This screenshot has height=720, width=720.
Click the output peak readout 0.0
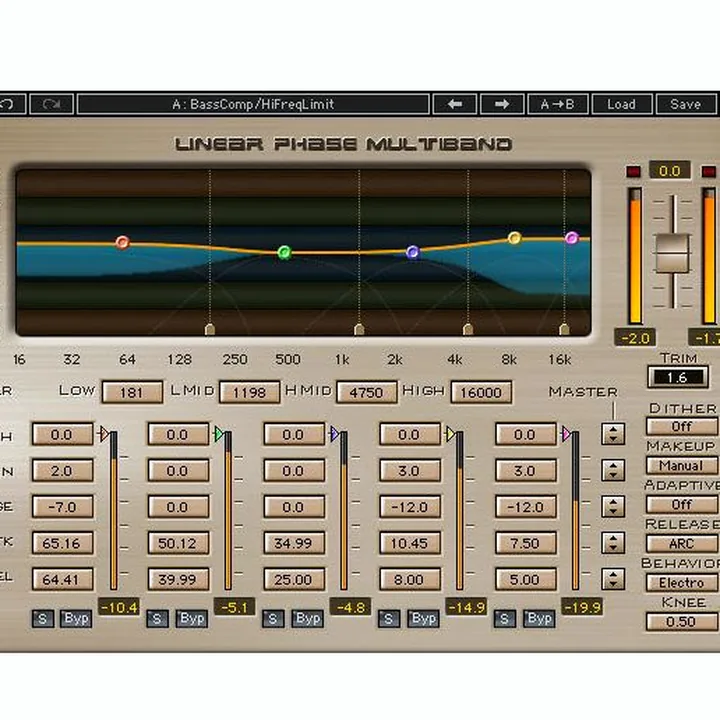pyautogui.click(x=669, y=171)
